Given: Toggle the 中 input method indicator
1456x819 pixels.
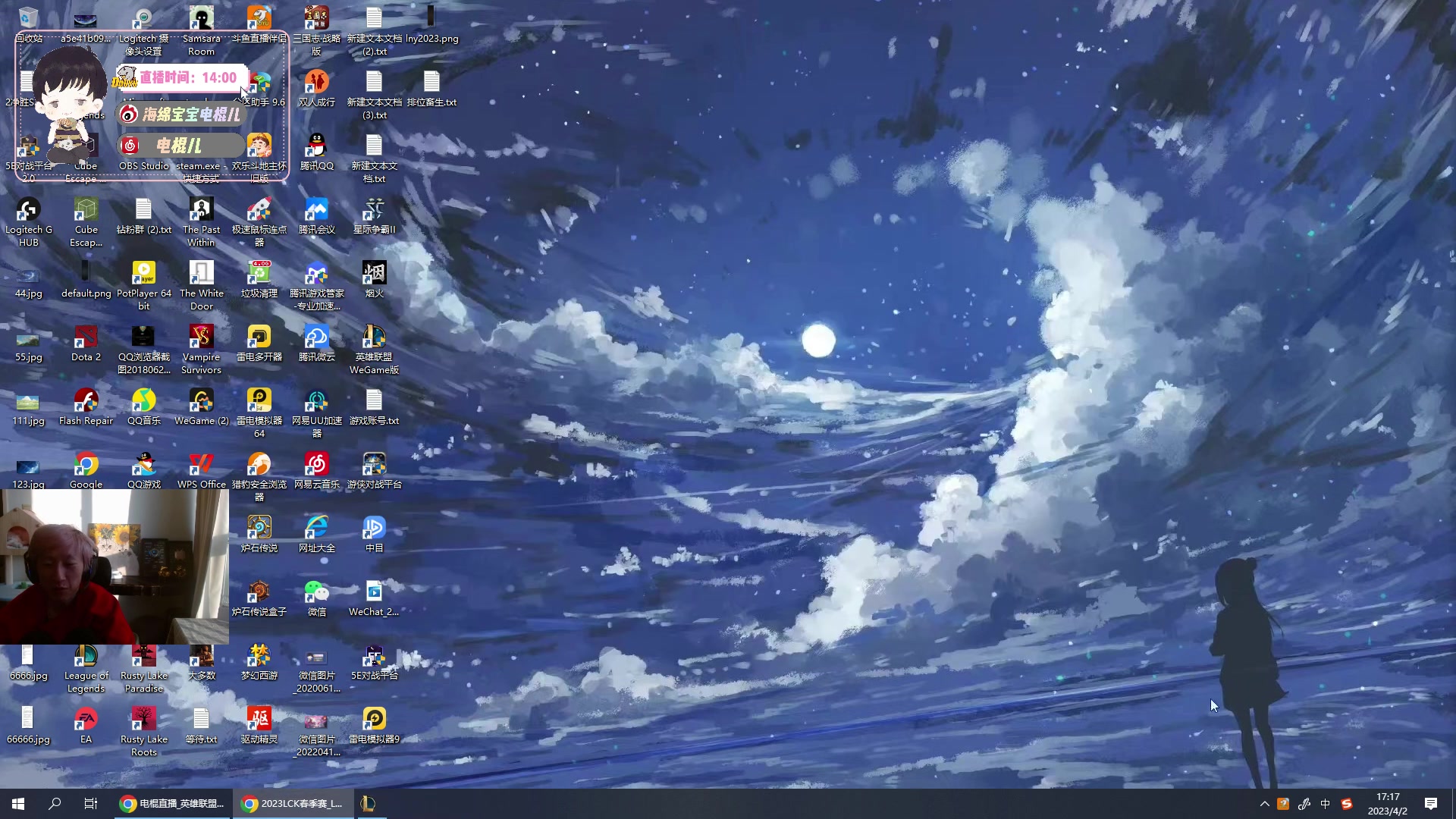Looking at the screenshot, I should (x=1325, y=804).
